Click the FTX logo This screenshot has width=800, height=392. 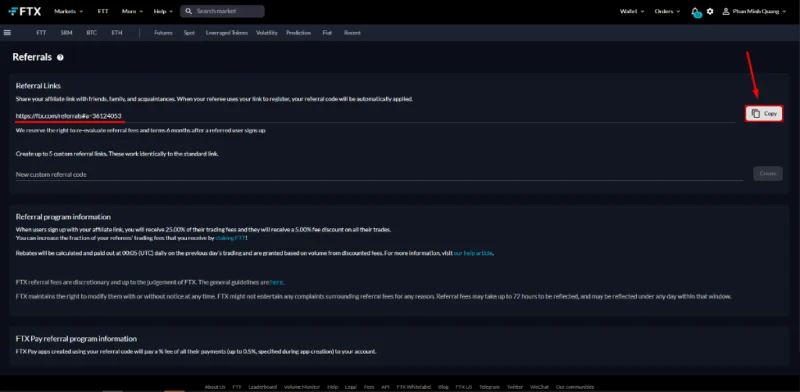(x=24, y=11)
